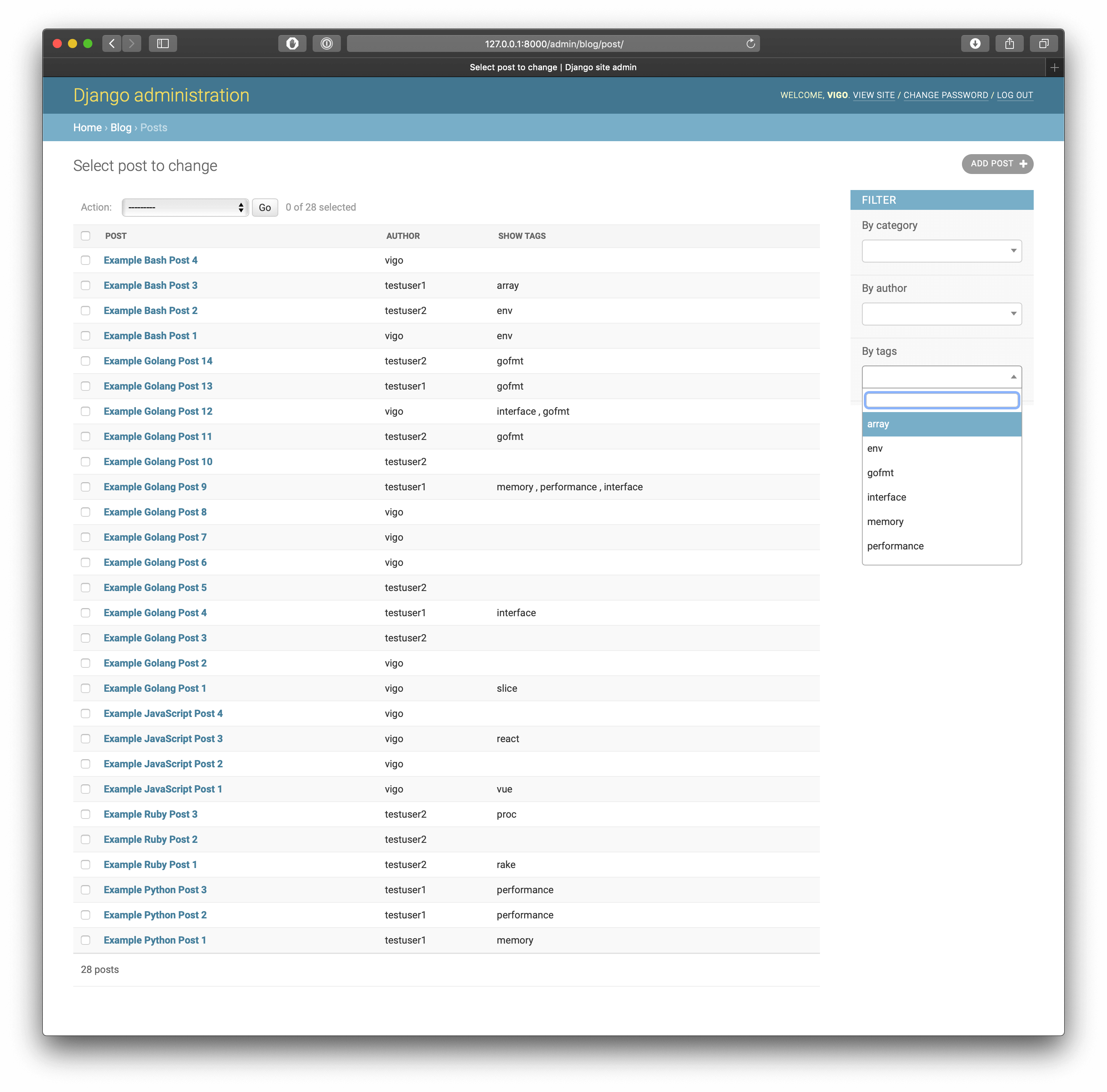
Task: Click the tag search input field
Action: click(x=941, y=400)
